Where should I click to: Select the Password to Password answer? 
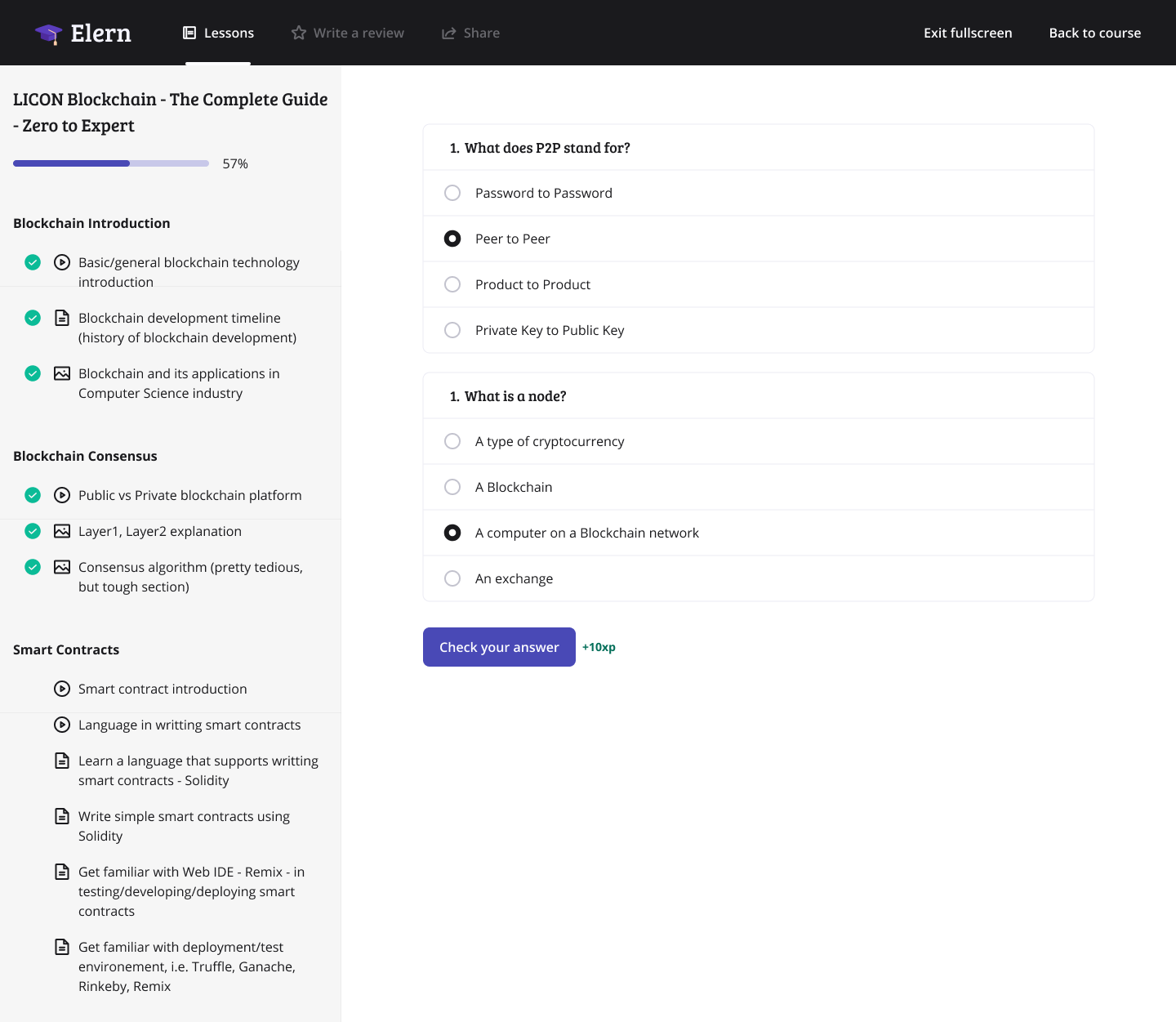click(x=452, y=193)
